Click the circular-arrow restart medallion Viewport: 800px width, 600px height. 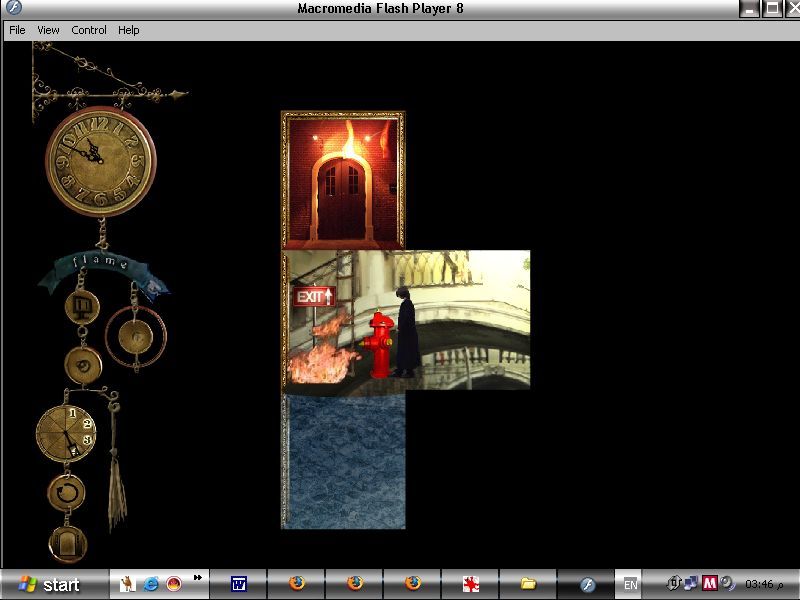[x=66, y=493]
